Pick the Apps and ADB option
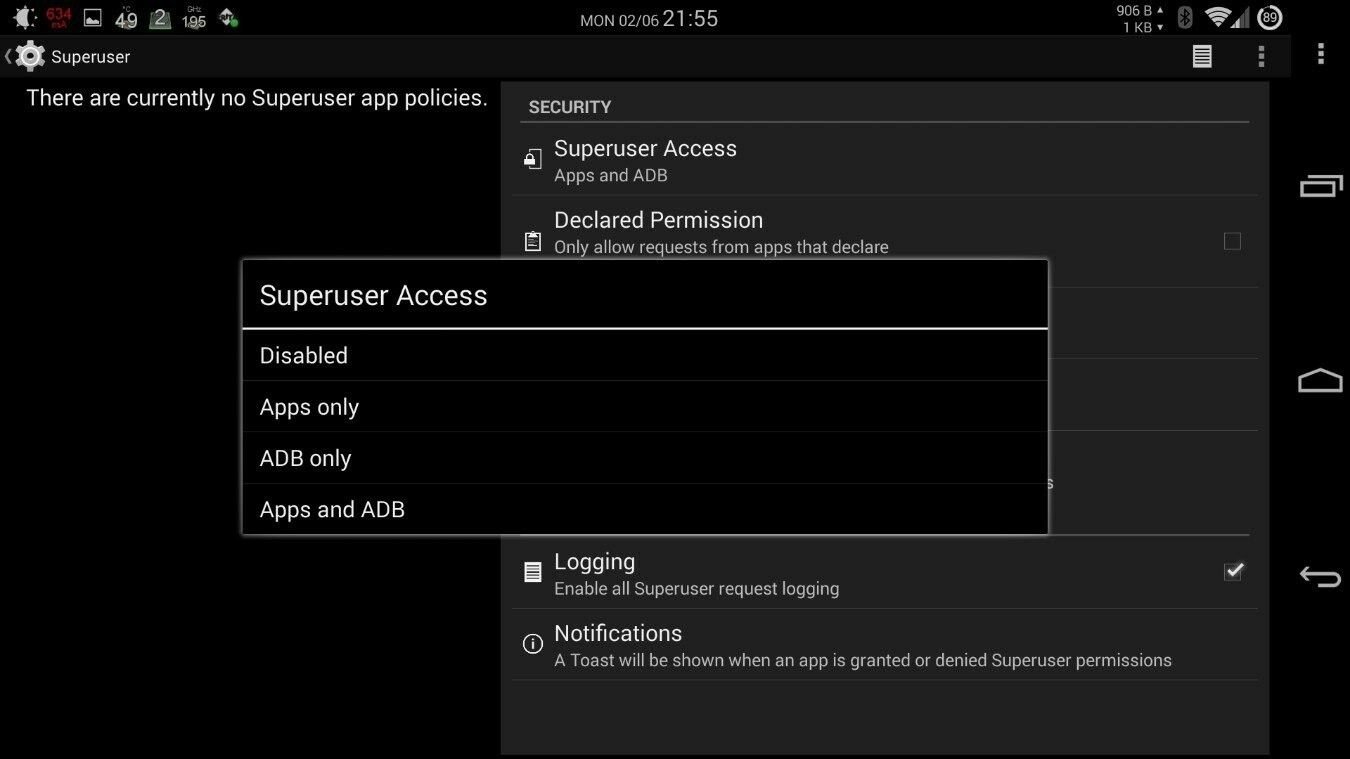Image resolution: width=1350 pixels, height=759 pixels. tap(645, 509)
